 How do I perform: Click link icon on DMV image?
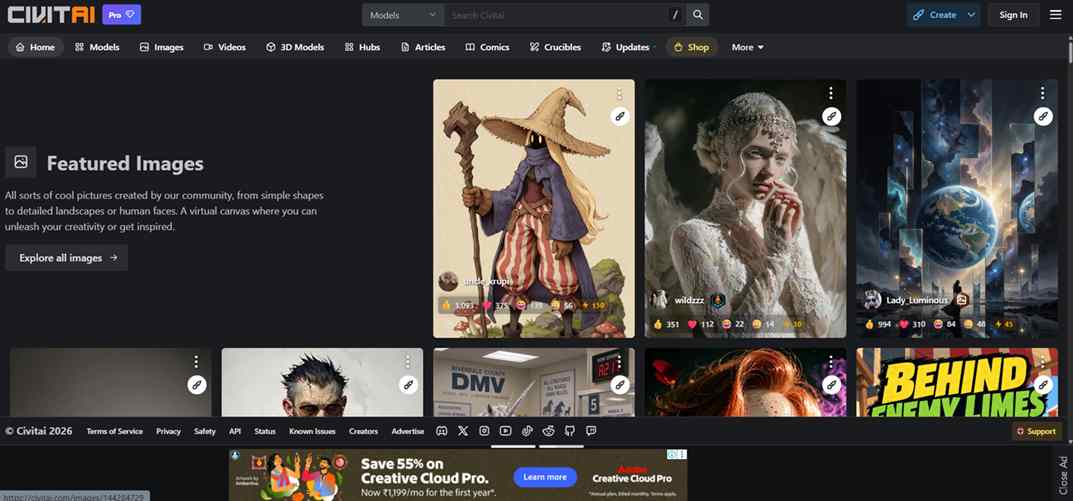620,385
